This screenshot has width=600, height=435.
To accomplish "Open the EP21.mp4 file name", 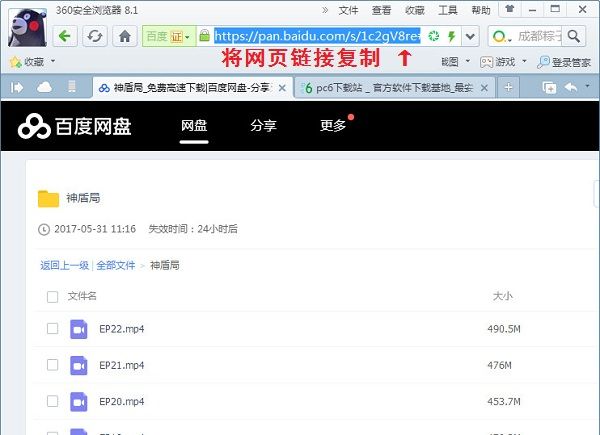I will pos(122,365).
